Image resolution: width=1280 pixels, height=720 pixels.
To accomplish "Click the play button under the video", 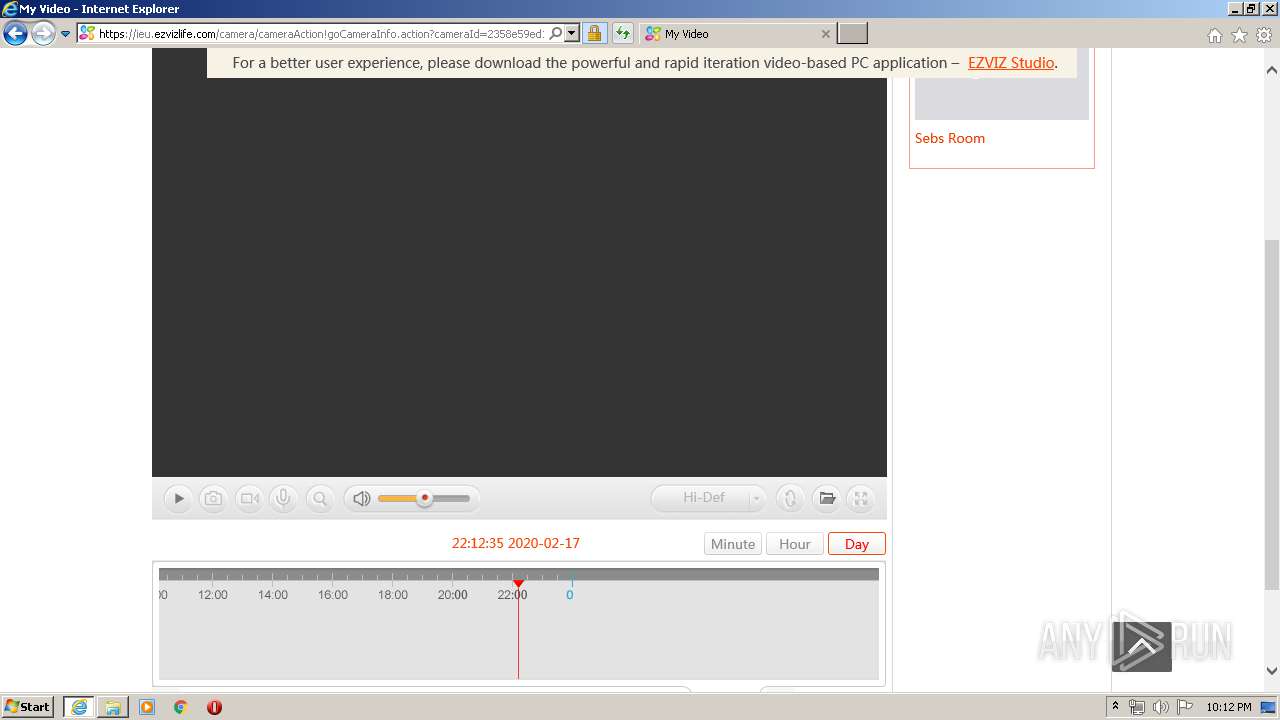I will 178,498.
